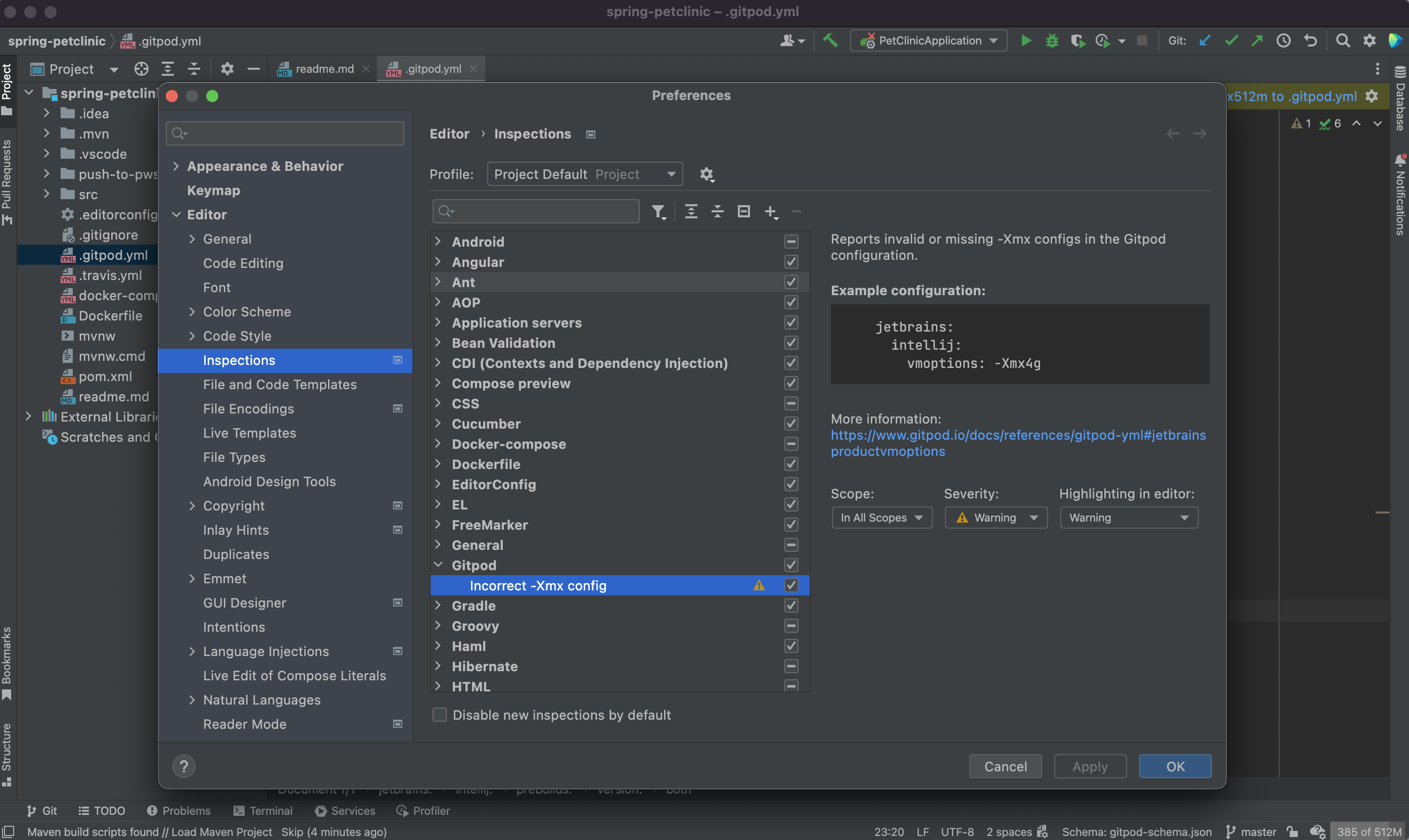Collapse all inspections tree icon
This screenshot has width=1409, height=840.
point(718,212)
